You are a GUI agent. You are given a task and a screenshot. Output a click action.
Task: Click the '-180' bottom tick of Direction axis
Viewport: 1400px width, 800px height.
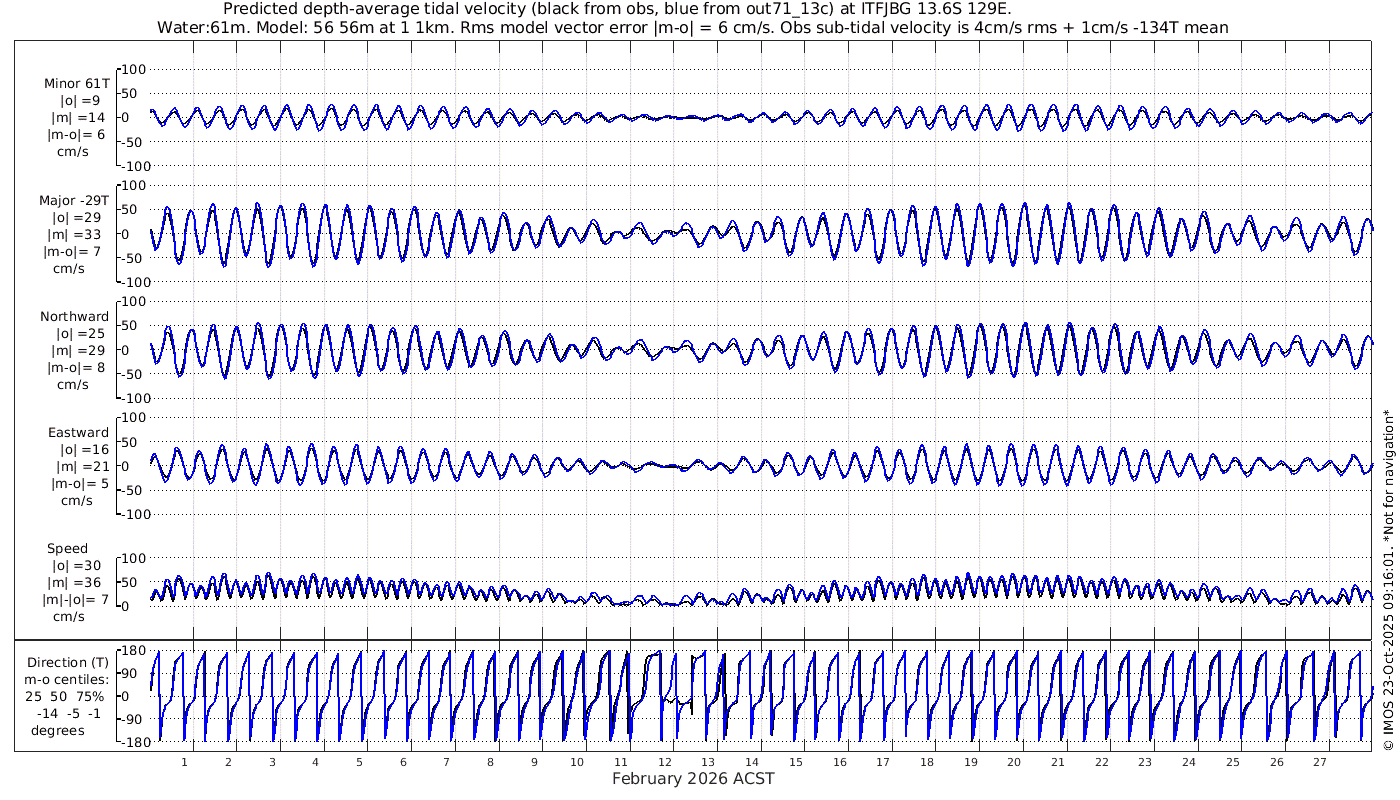(x=132, y=742)
